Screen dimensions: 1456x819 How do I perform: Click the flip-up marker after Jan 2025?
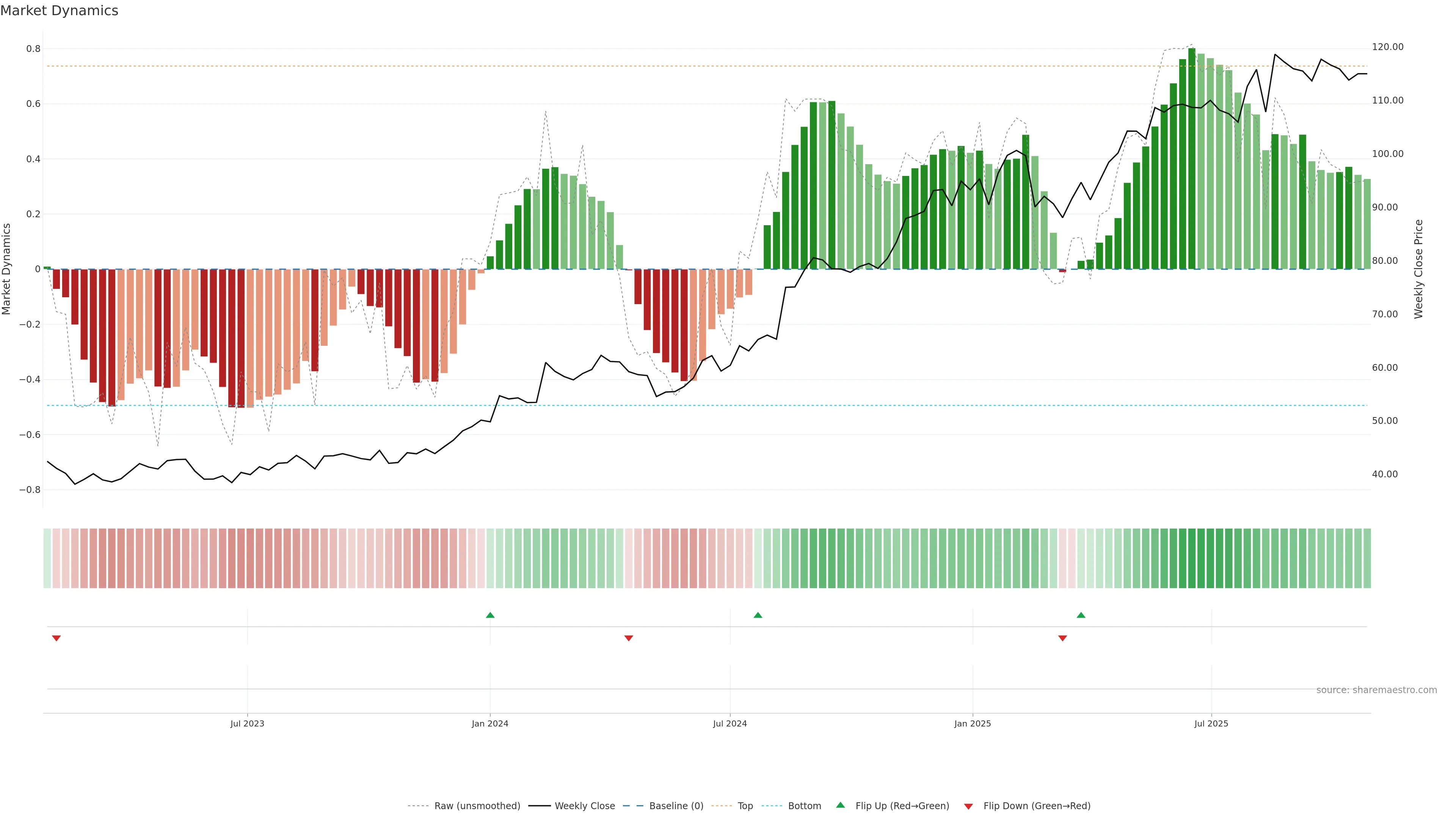point(1081,615)
